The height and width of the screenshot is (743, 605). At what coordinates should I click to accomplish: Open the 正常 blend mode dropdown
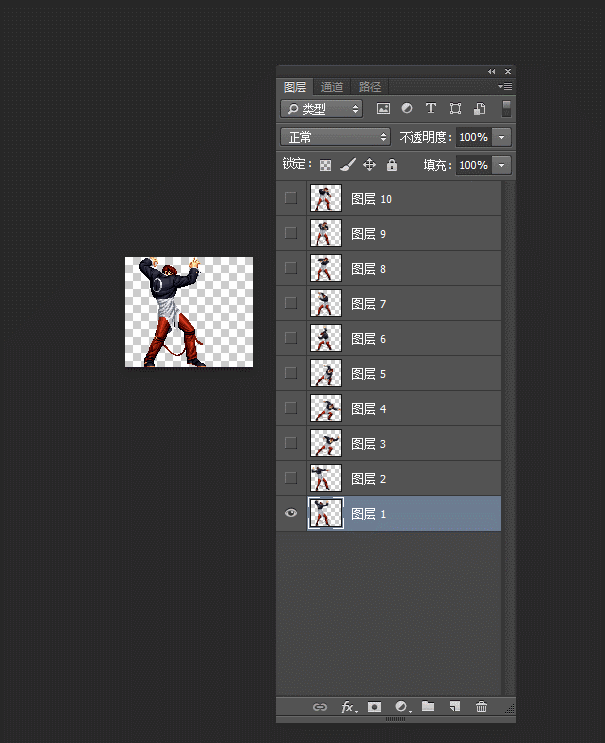click(335, 137)
